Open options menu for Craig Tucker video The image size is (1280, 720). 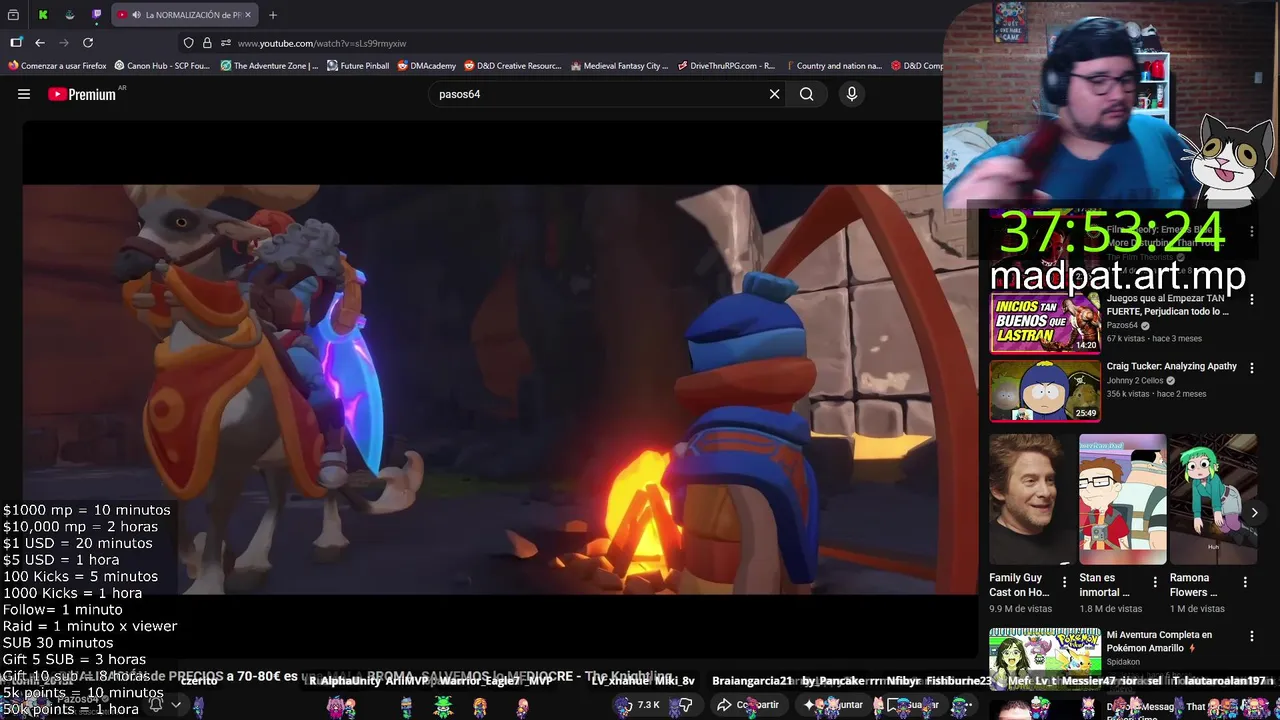pos(1252,368)
